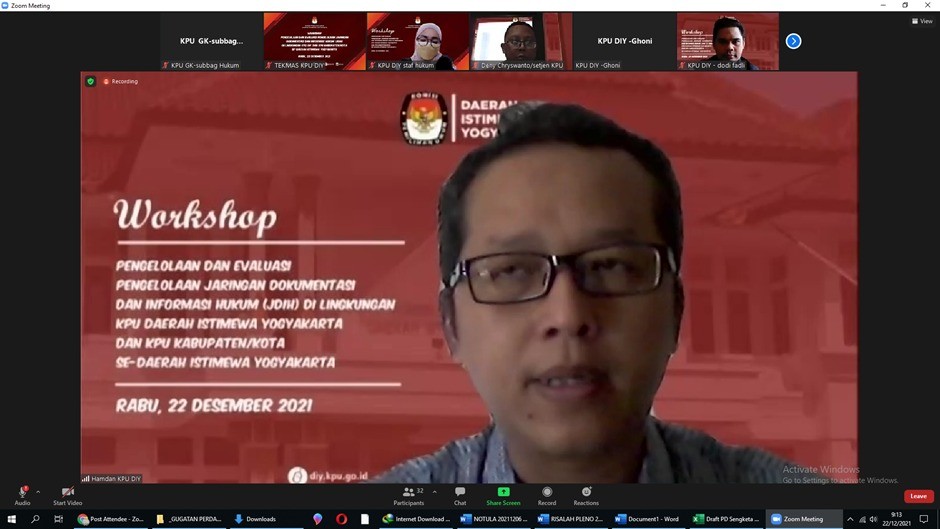
Task: Select KPU DIY staf hukum video thumbnail
Action: click(x=418, y=41)
